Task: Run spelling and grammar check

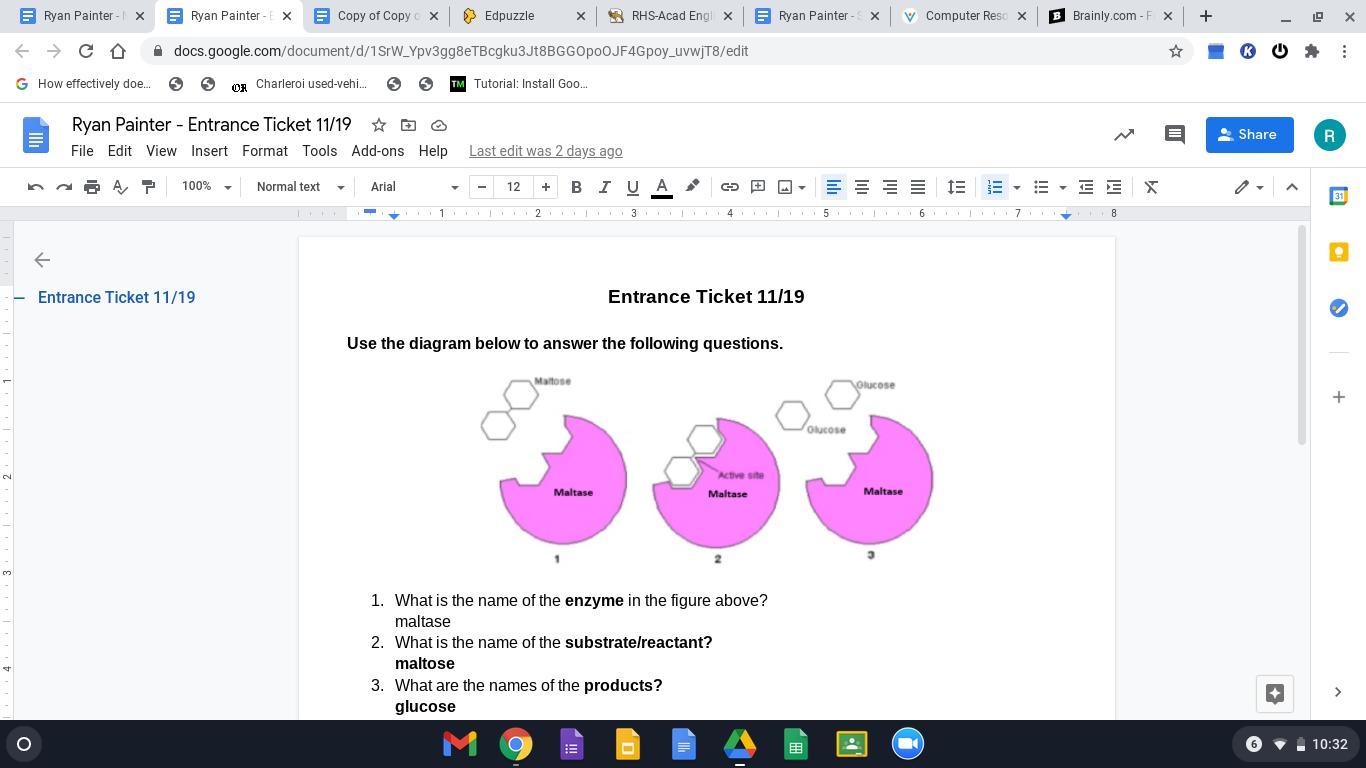Action: pyautogui.click(x=120, y=187)
